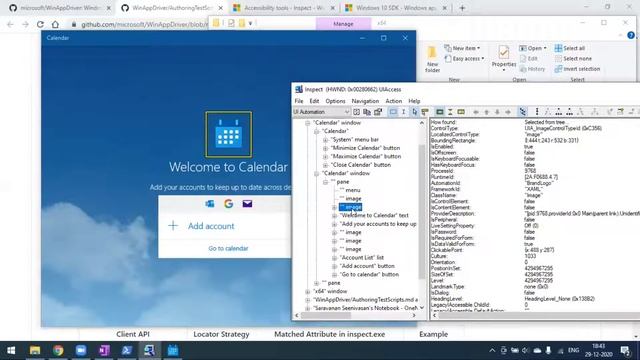The width and height of the screenshot is (640, 360).
Task: Click the Explorer help question mark icon
Action: (x=631, y=36)
